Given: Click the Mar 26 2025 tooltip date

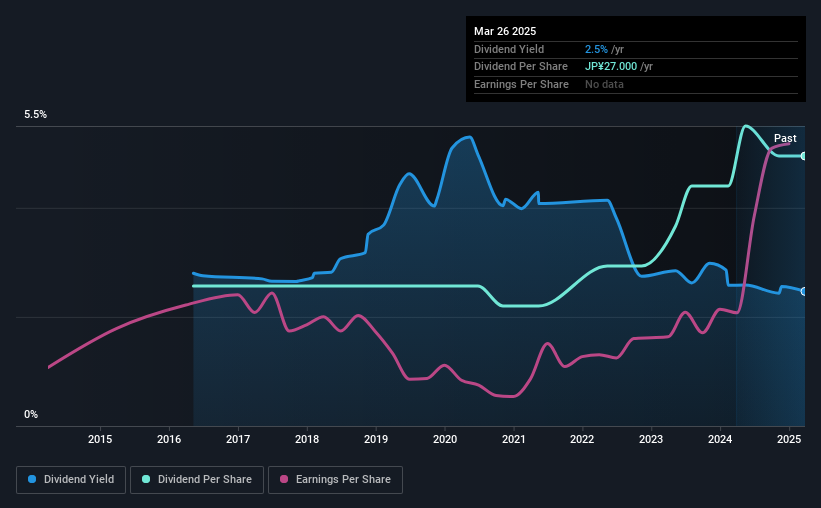Looking at the screenshot, I should click(x=505, y=31).
